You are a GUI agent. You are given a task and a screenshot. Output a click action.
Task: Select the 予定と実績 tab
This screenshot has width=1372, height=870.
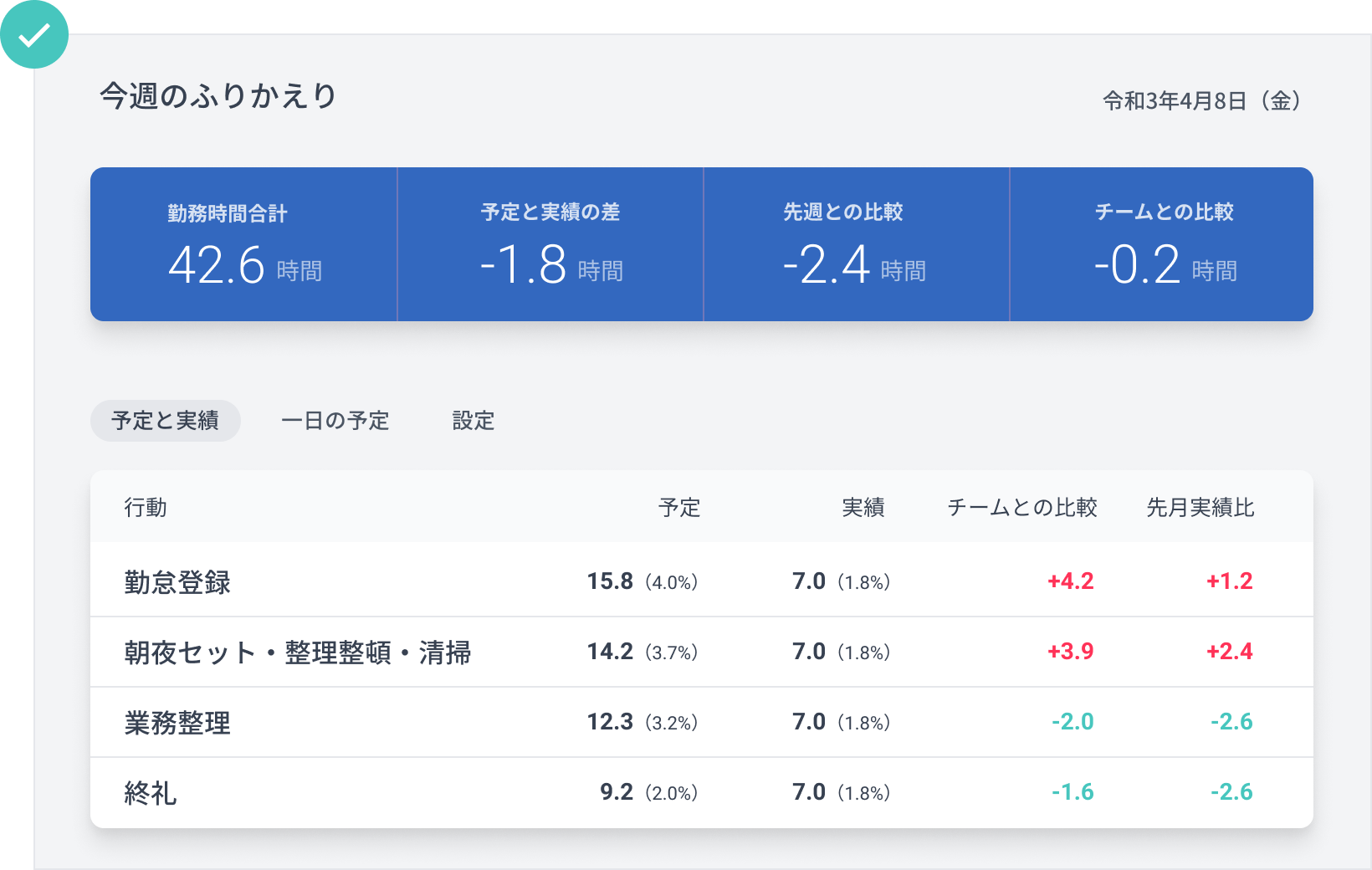point(165,421)
